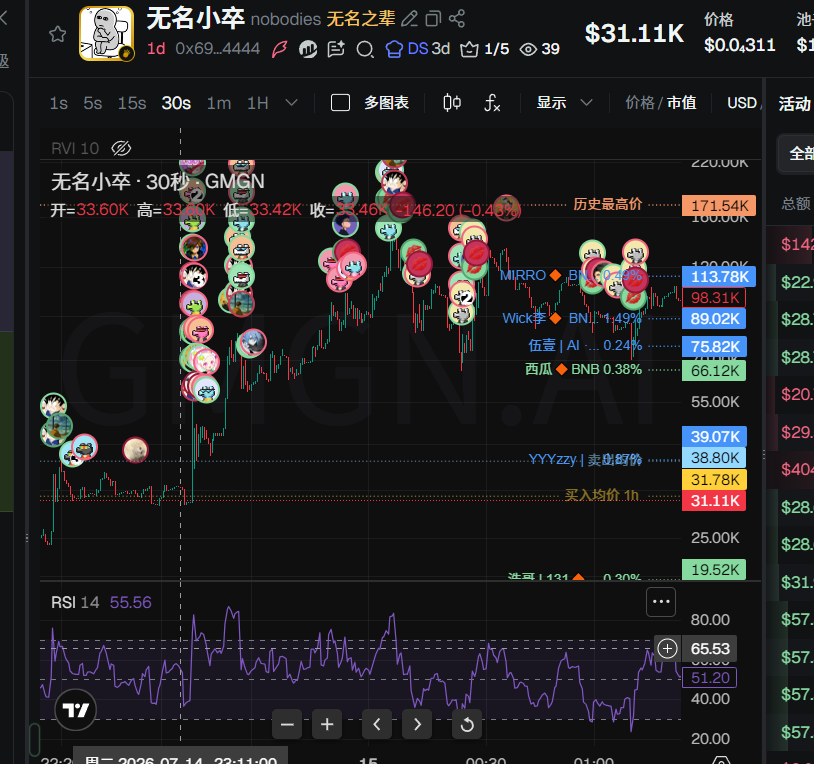Open the TradingView logo
This screenshot has width=814, height=764.
tap(76, 710)
